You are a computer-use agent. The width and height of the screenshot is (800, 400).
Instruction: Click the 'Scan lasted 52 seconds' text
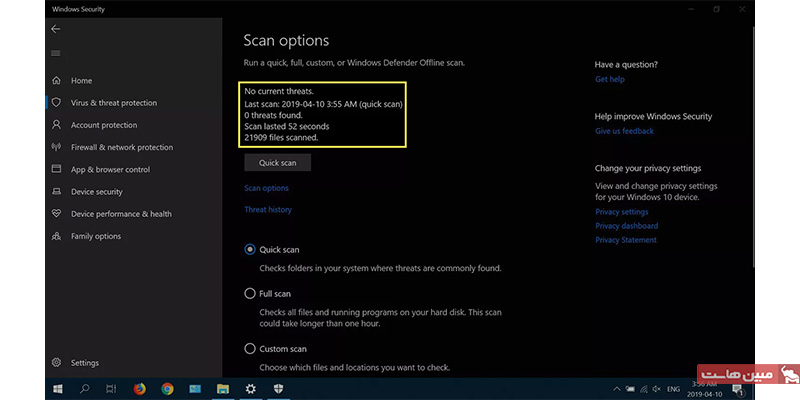[x=287, y=126]
